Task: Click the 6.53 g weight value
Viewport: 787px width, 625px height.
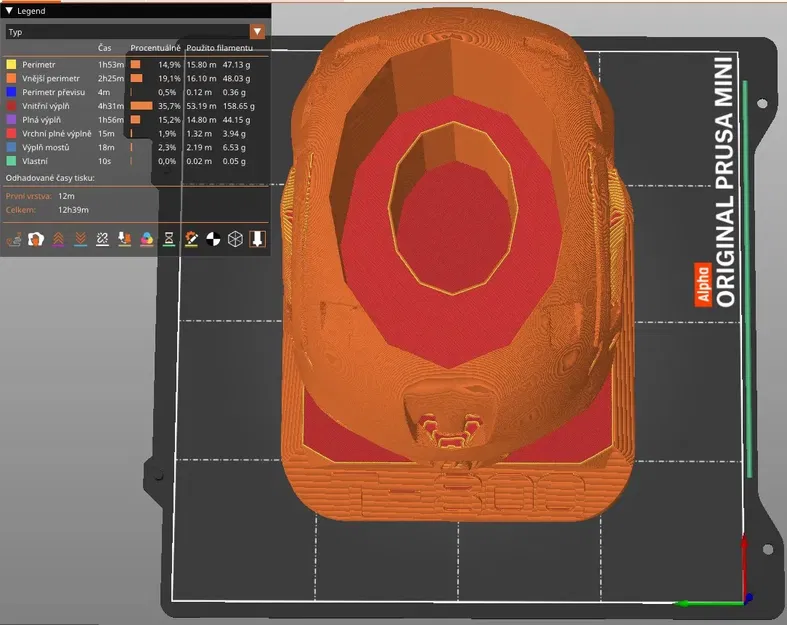Action: pos(234,147)
